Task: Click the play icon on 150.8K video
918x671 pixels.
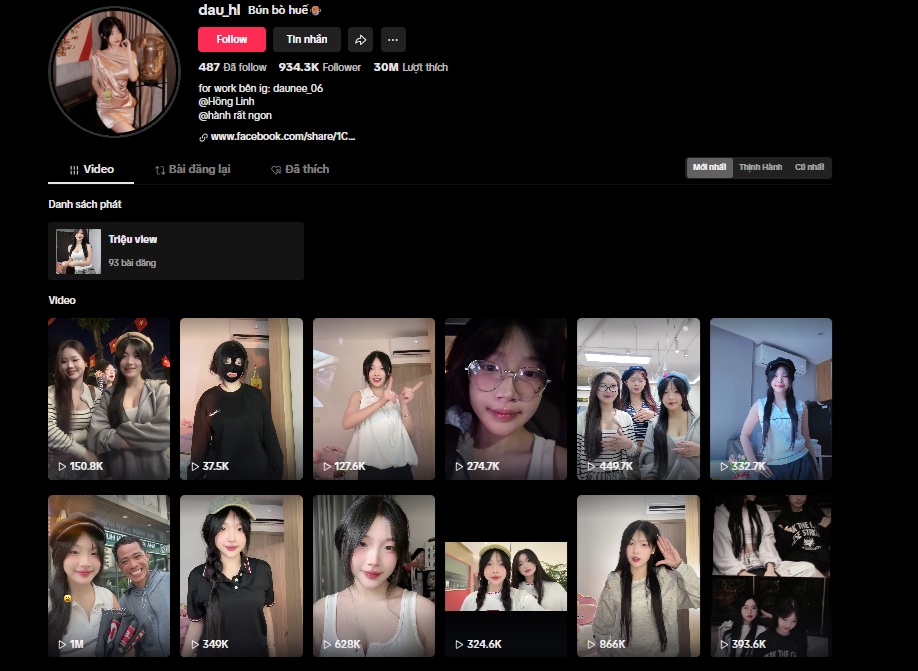Action: [62, 467]
